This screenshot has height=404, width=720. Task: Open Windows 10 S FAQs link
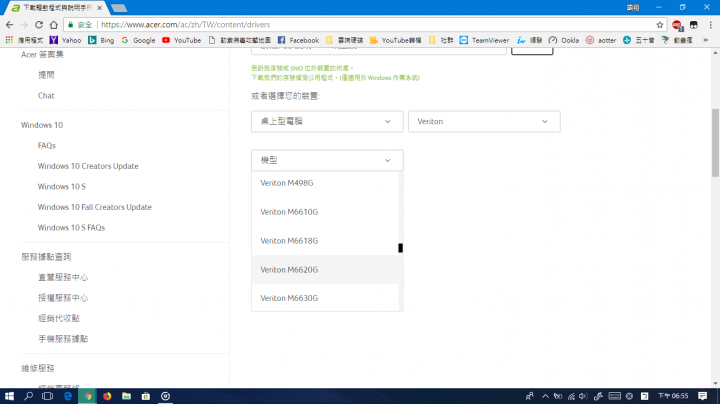(x=71, y=228)
